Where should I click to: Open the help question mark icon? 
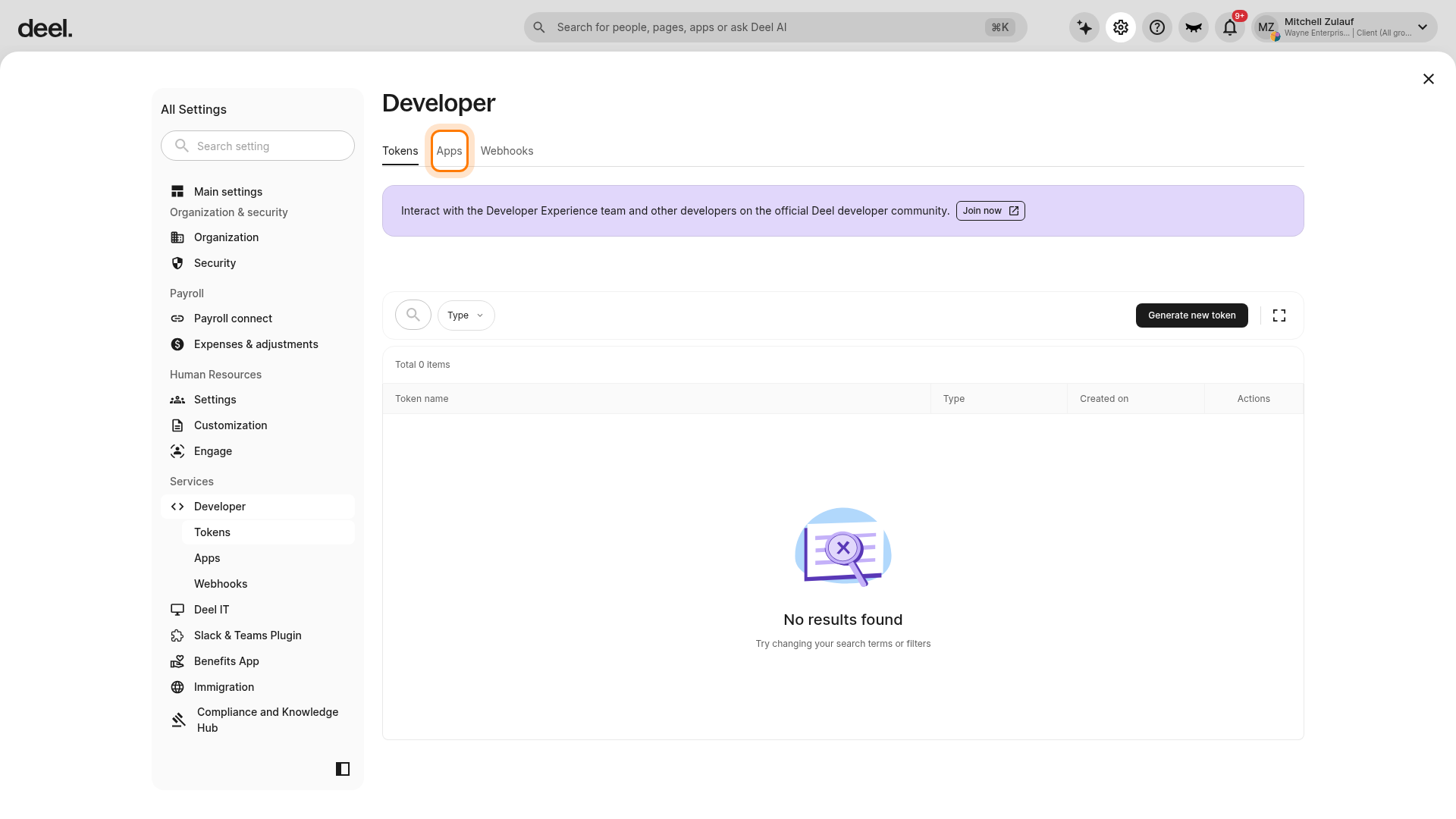coord(1157,27)
